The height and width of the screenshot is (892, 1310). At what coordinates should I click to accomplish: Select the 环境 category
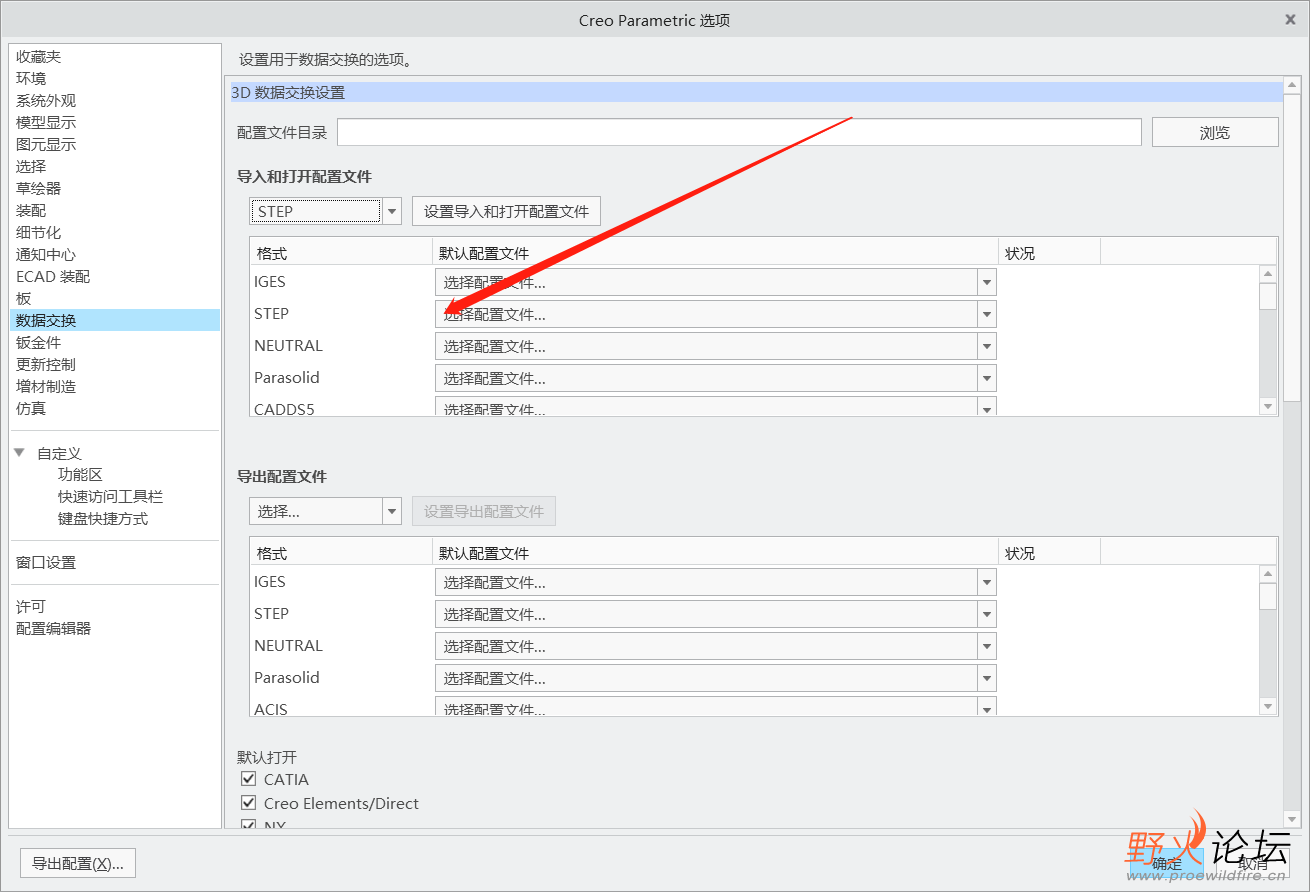coord(31,79)
